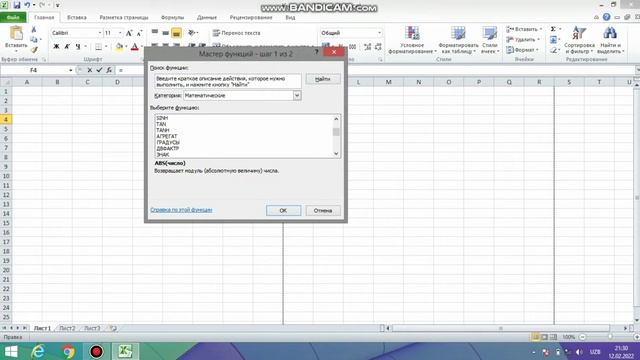The width and height of the screenshot is (640, 360).
Task: Click the Format Painter brush icon
Action: coord(34,50)
